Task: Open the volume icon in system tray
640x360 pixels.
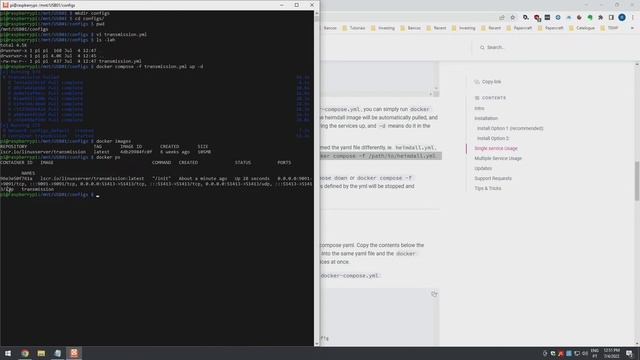Action: point(585,353)
